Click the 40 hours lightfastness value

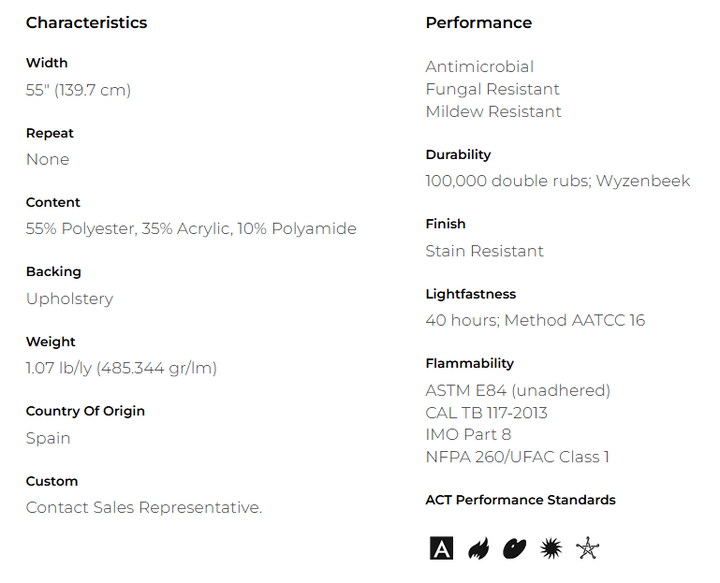535,321
